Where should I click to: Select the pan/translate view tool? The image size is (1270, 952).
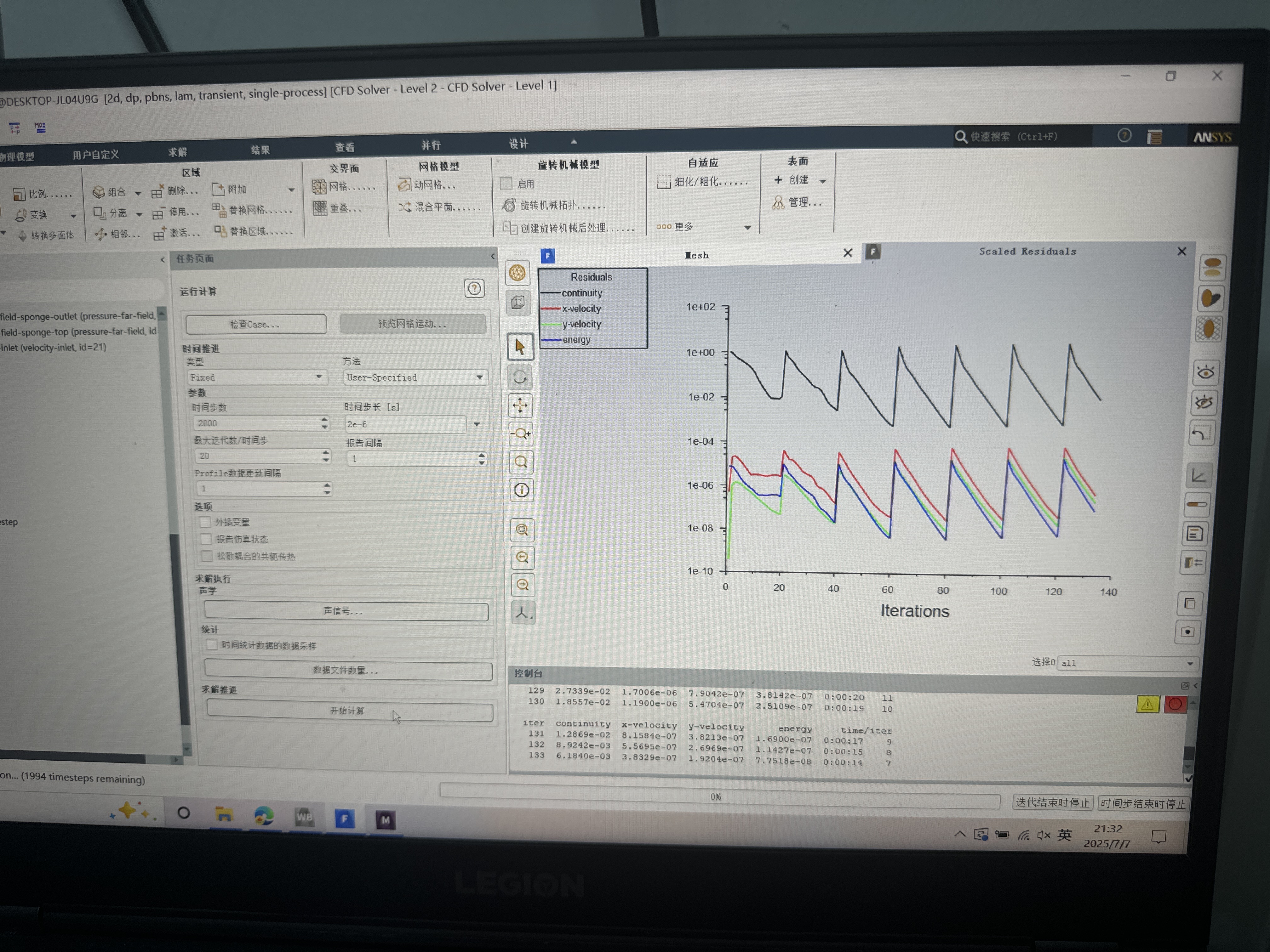pyautogui.click(x=520, y=406)
